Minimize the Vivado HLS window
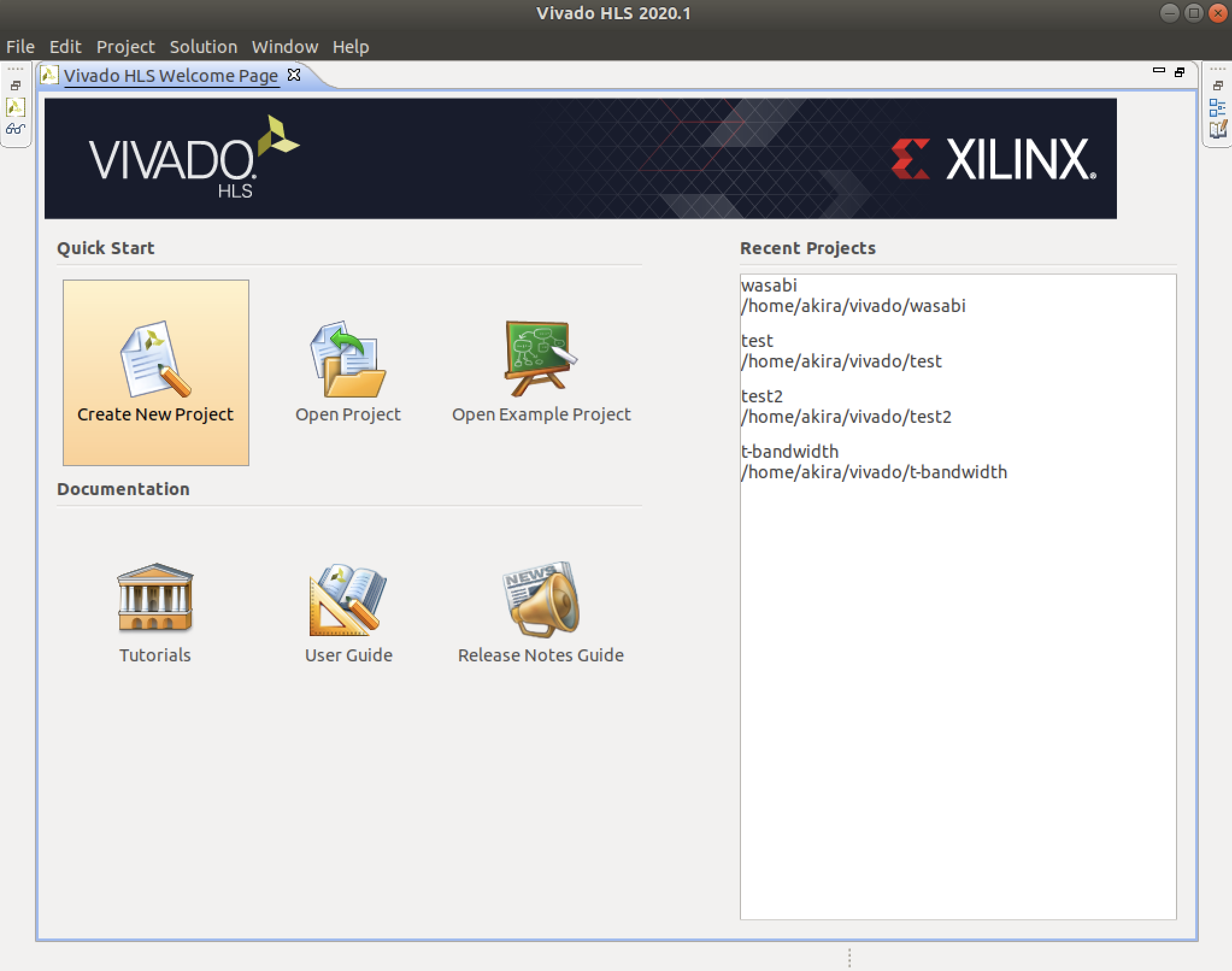 [1169, 13]
